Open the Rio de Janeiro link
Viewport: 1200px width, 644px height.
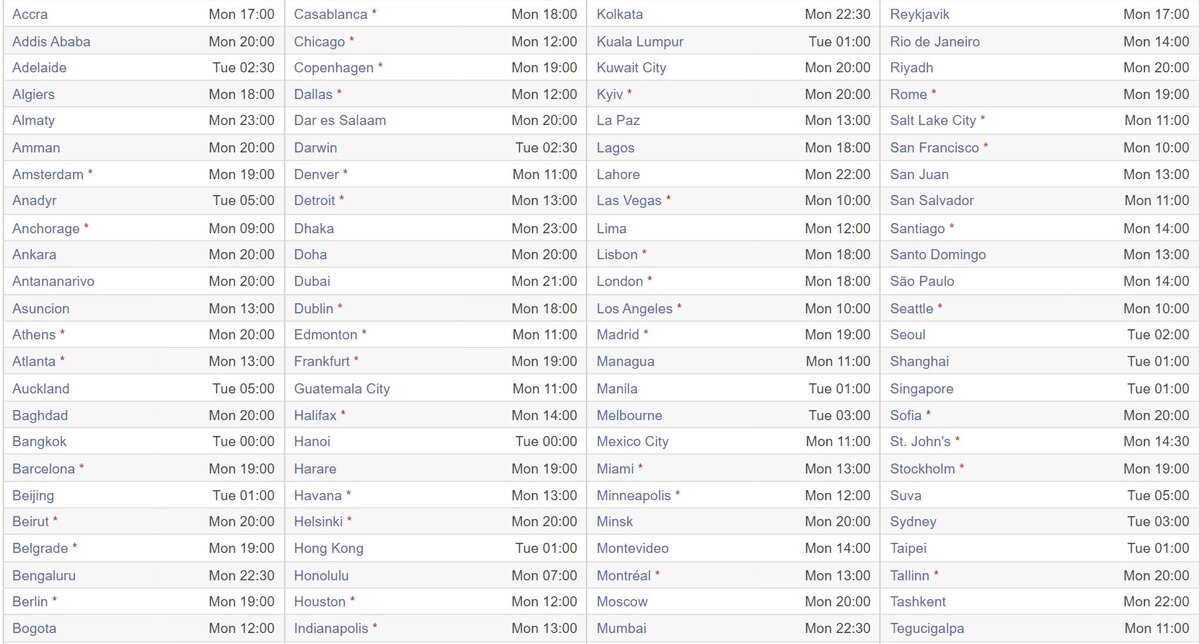pos(935,41)
